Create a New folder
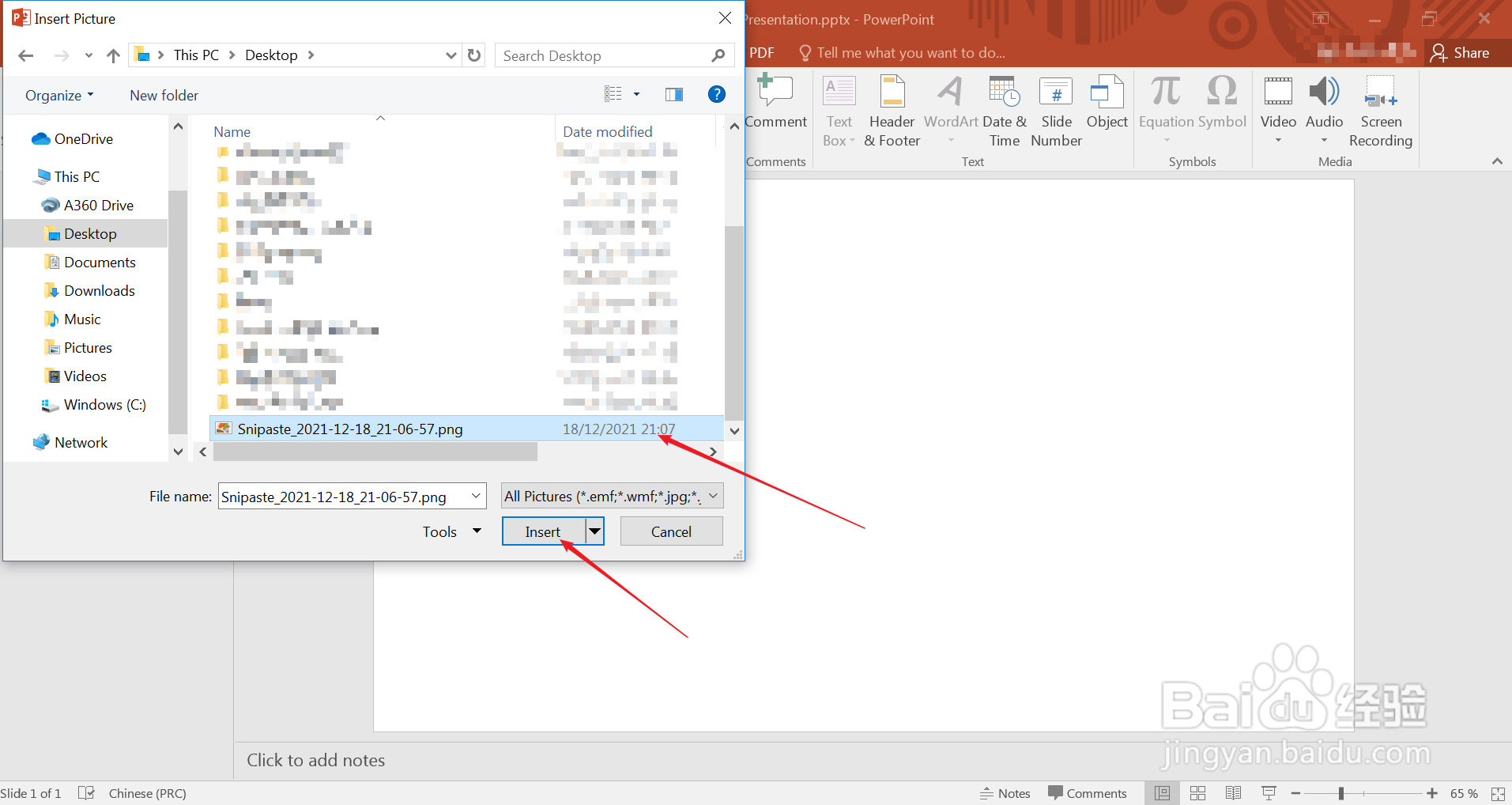 [x=164, y=96]
